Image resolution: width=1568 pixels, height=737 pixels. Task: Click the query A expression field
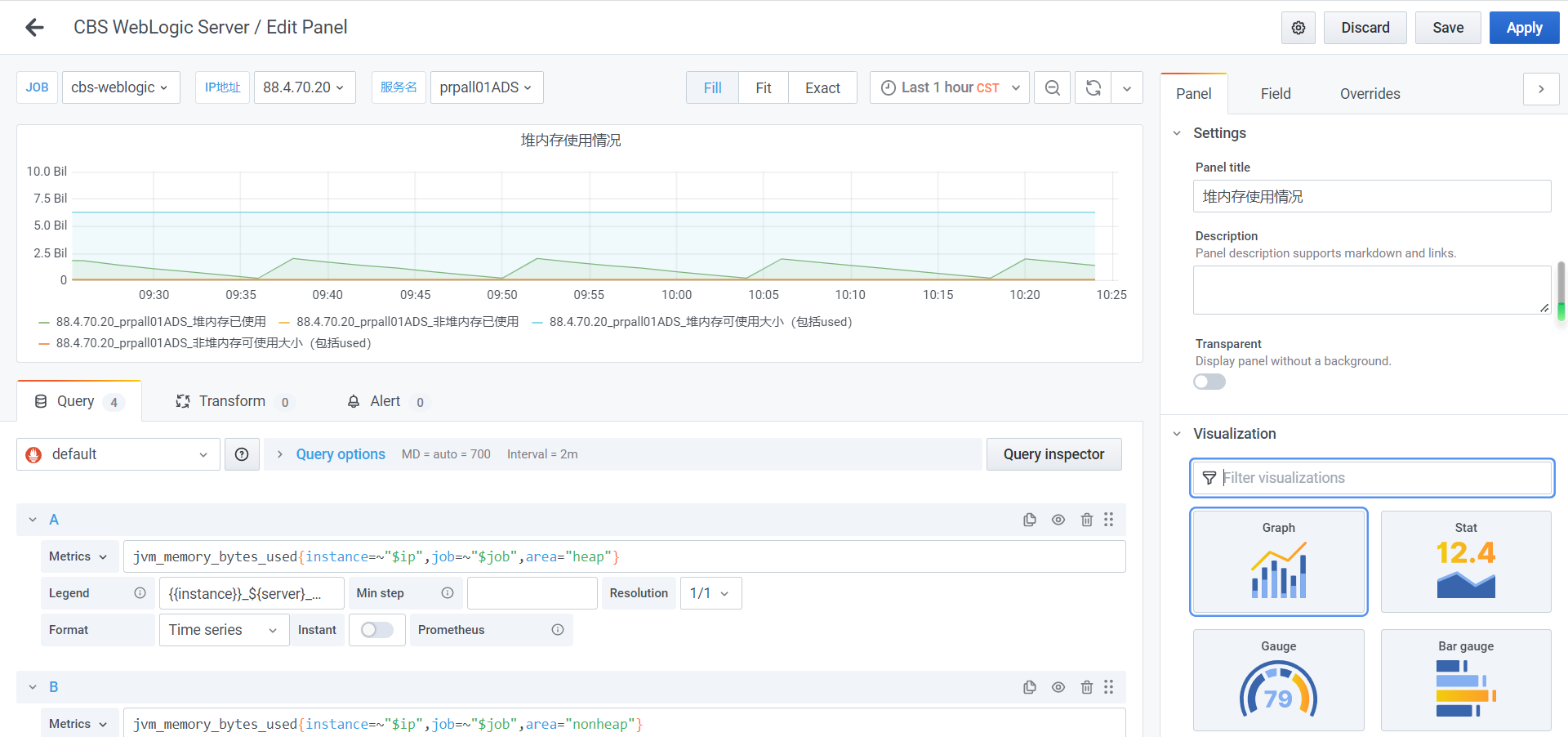pyautogui.click(x=625, y=556)
